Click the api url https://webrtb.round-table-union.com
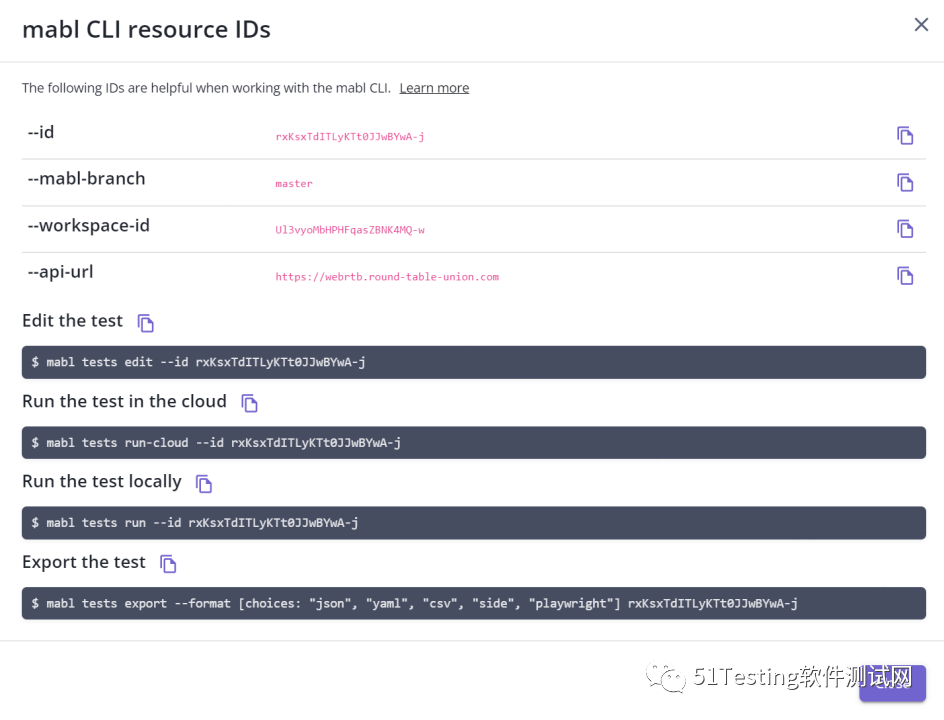The height and width of the screenshot is (720, 944). click(x=387, y=277)
